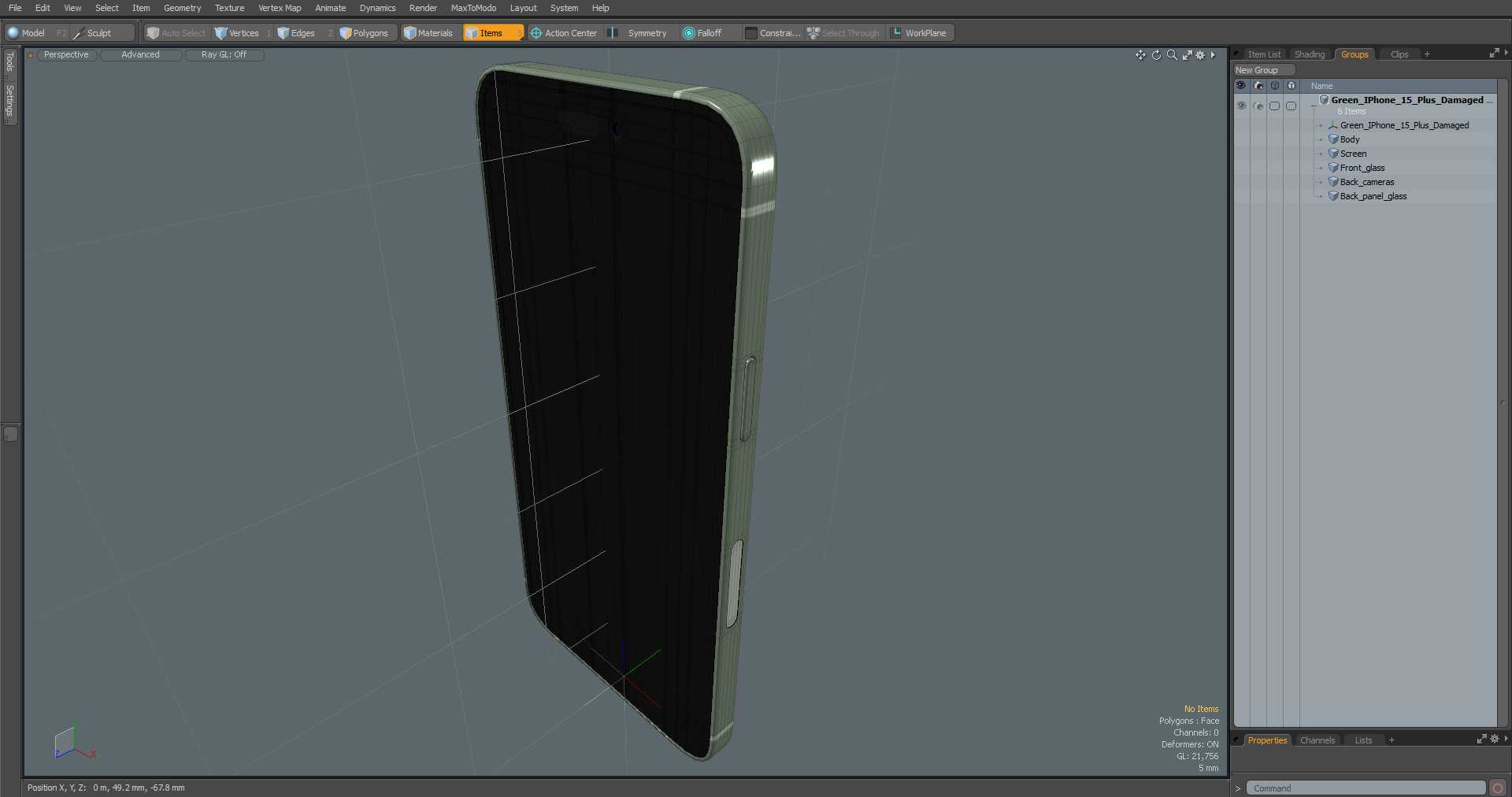The height and width of the screenshot is (797, 1512).
Task: Select the Back_cameras mesh item
Action: coord(1367,182)
